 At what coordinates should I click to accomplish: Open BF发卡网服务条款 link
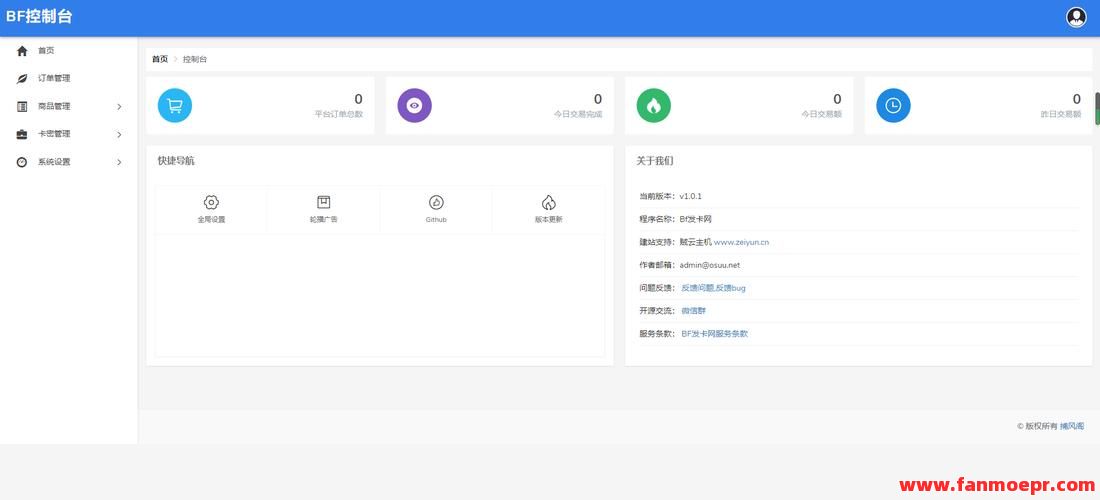click(714, 334)
